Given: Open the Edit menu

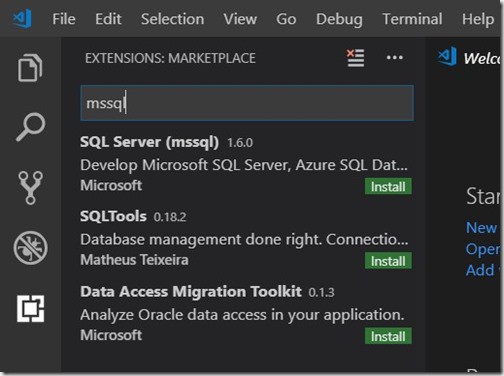Looking at the screenshot, I should pyautogui.click(x=108, y=19).
